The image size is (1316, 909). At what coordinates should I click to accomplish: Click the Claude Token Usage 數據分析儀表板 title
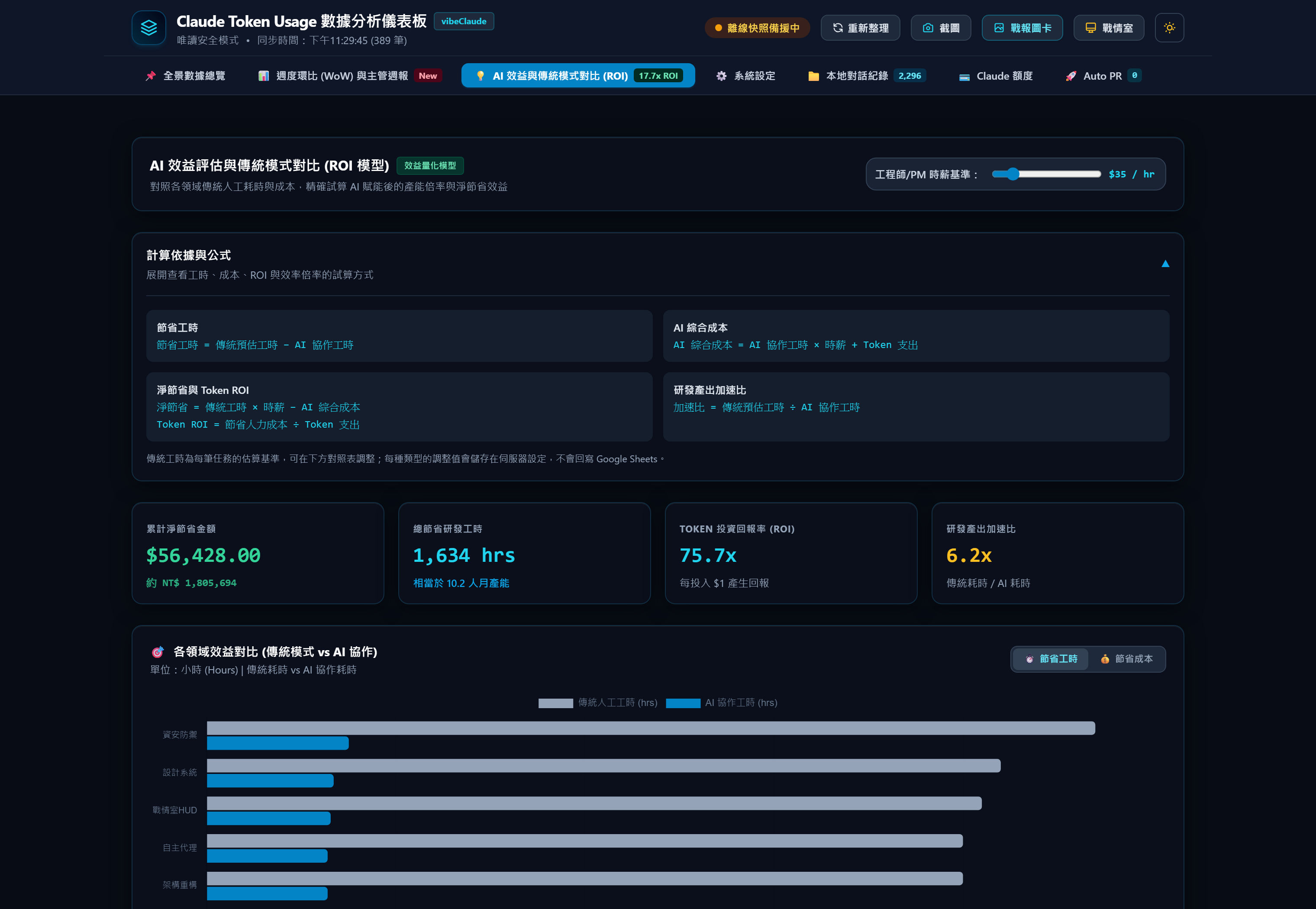(302, 21)
